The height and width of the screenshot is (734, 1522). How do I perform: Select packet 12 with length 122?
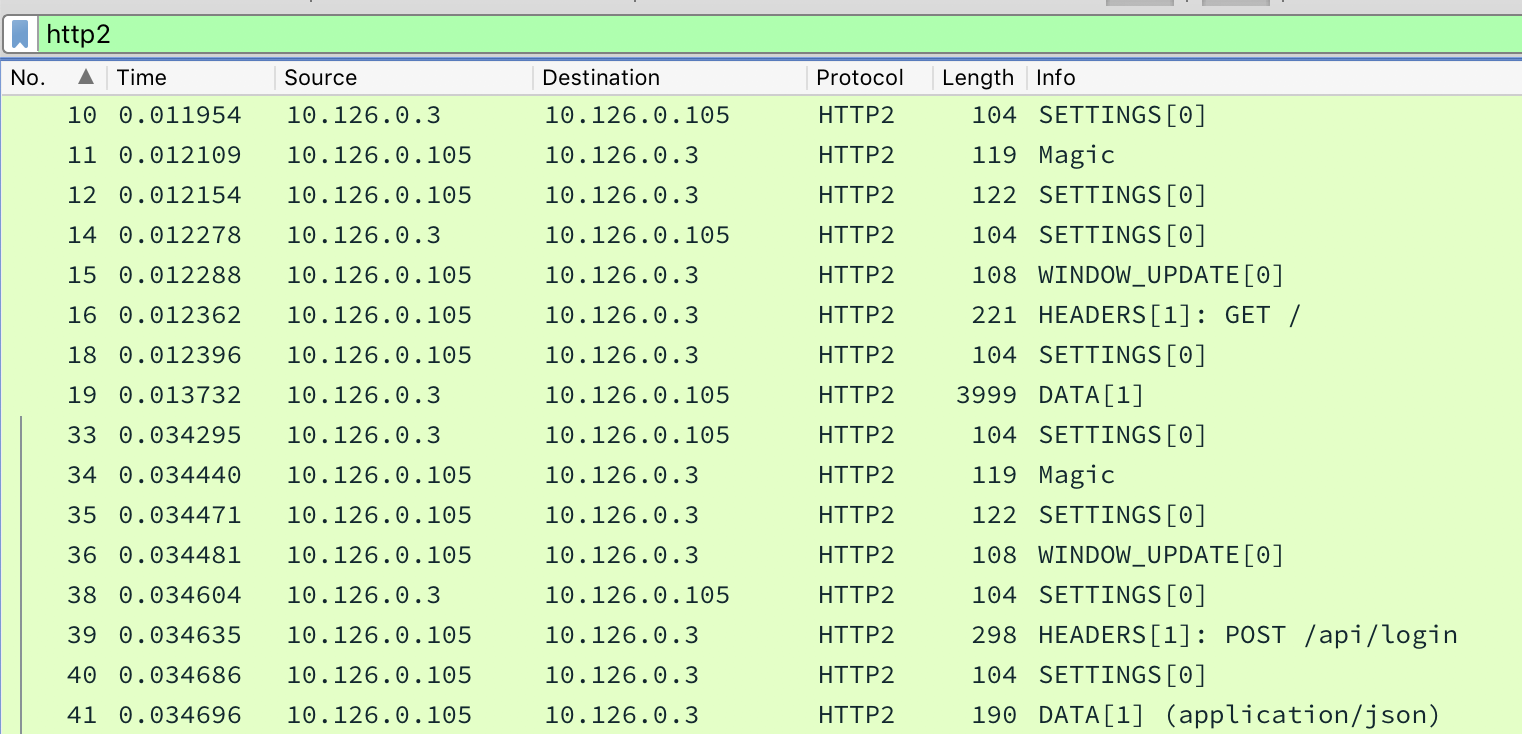pos(761,195)
